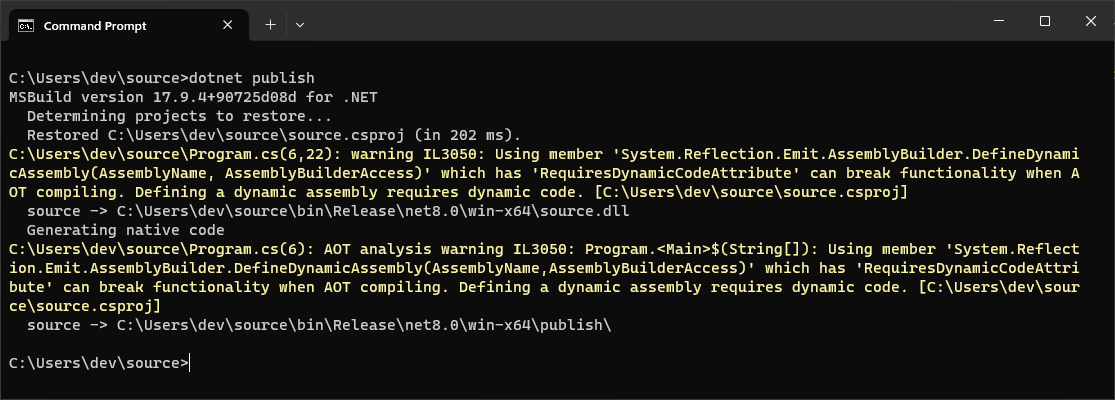Viewport: 1115px width, 400px height.
Task: Click the Command Prompt tab icon
Action: (26, 26)
